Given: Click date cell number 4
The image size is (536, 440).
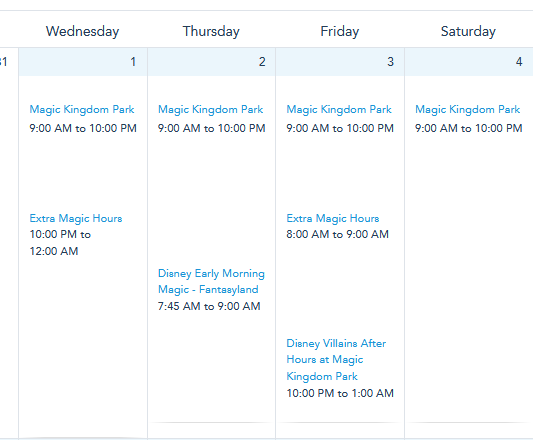Looking at the screenshot, I should click(x=469, y=62).
